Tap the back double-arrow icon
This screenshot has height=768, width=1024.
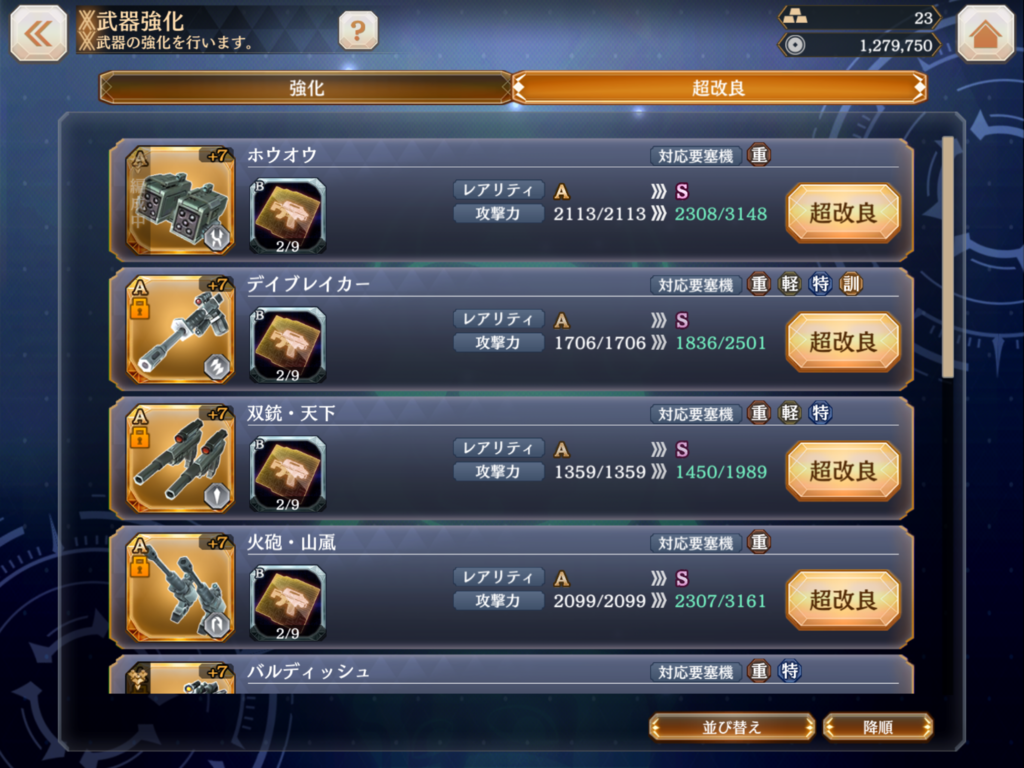pyautogui.click(x=39, y=33)
